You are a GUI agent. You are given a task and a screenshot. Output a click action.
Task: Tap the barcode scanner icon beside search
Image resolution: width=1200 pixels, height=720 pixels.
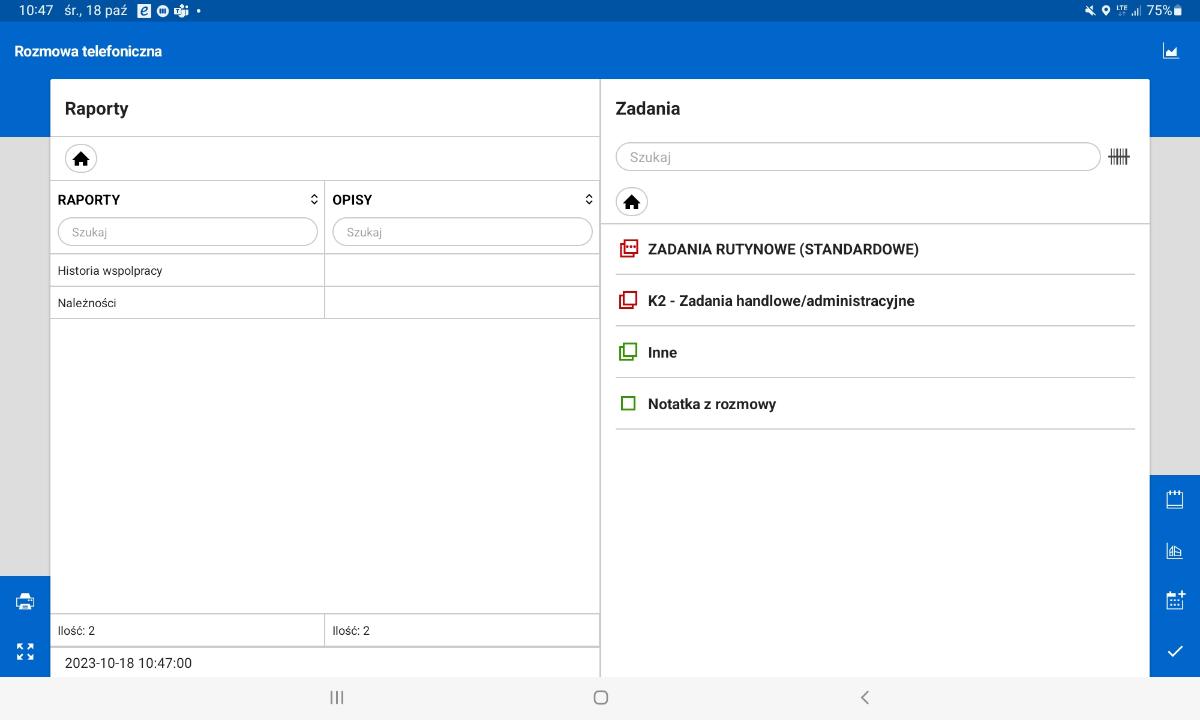1118,157
